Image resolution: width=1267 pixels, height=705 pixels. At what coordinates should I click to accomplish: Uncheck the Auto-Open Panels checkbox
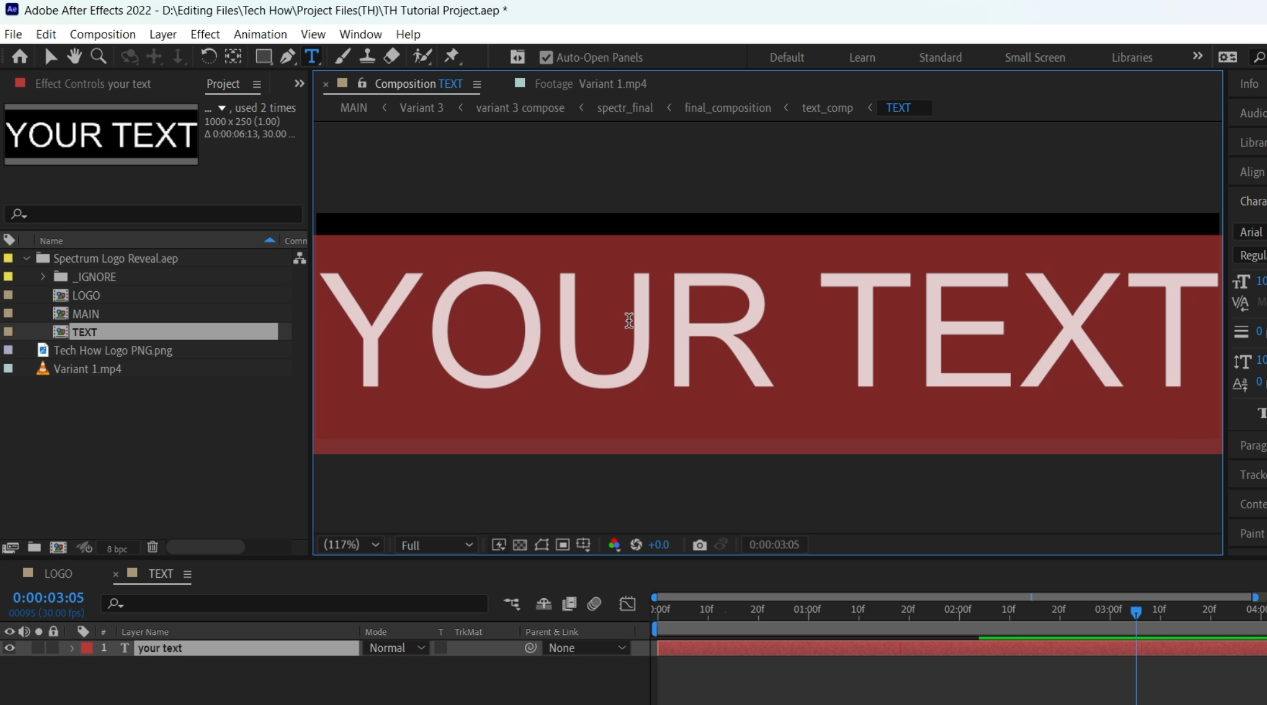tap(546, 58)
